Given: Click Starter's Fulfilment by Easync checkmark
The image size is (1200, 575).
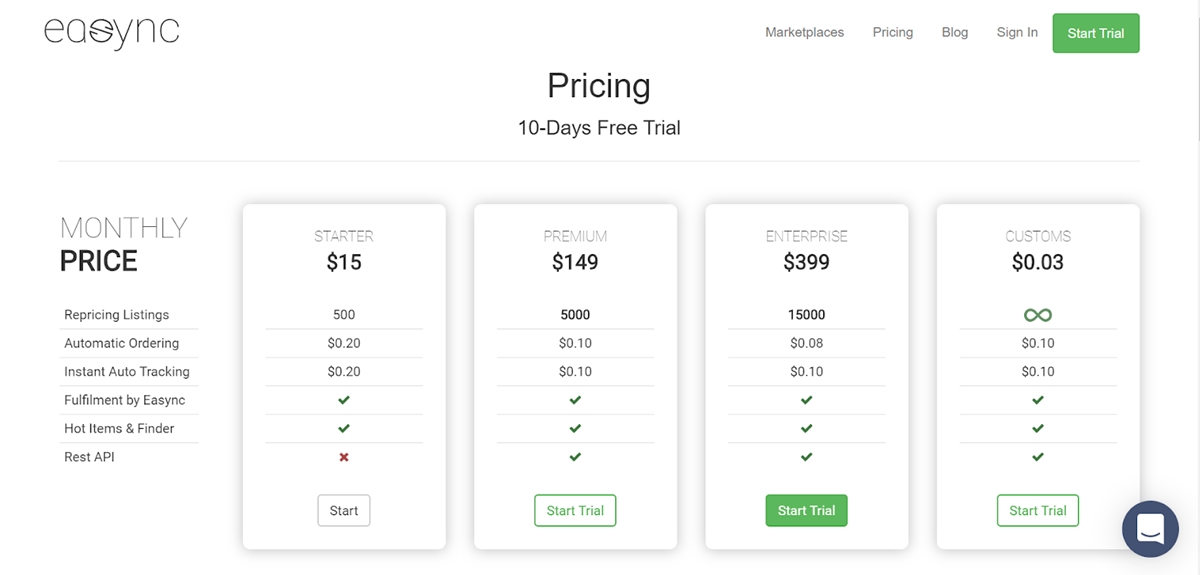Looking at the screenshot, I should click(344, 400).
